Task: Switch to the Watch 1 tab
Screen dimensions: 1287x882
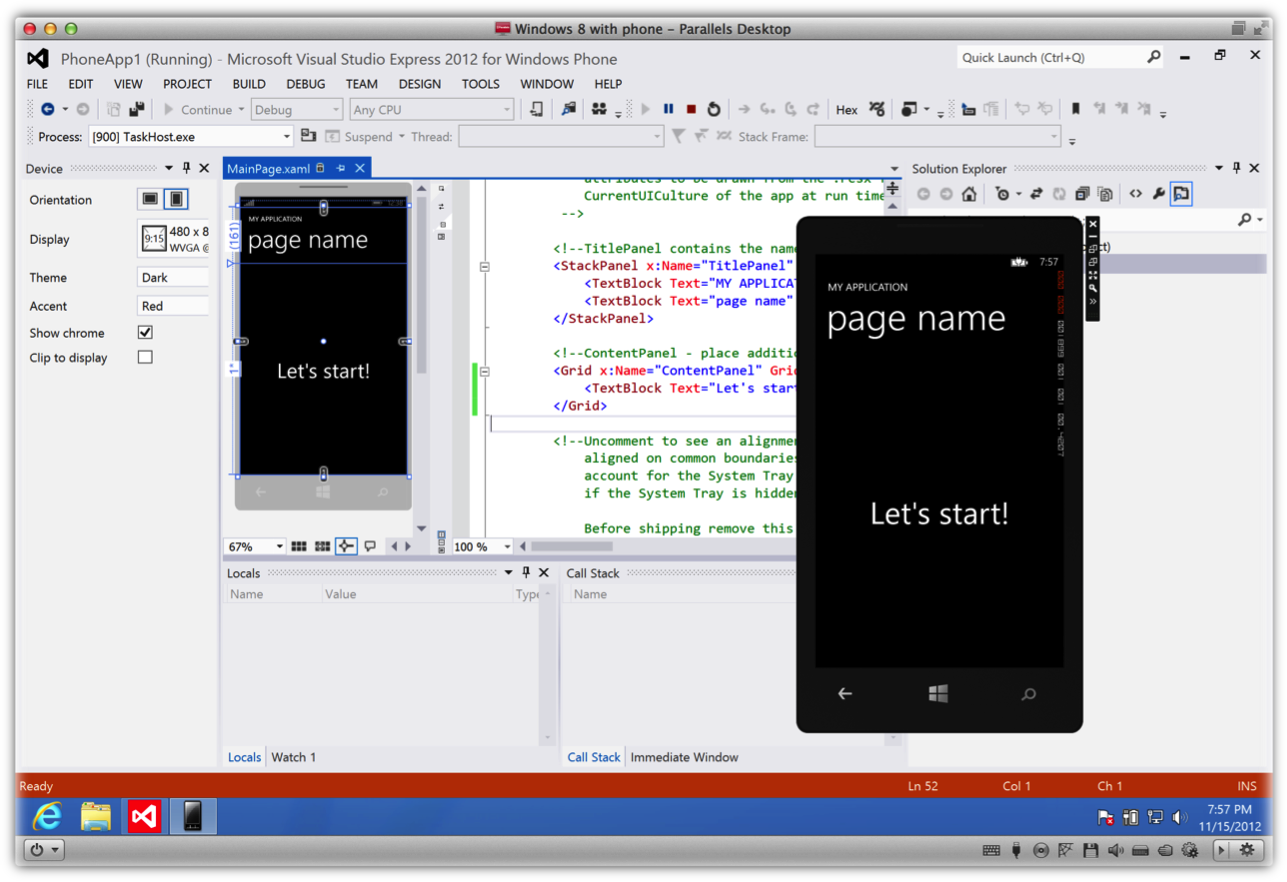Action: [x=293, y=757]
